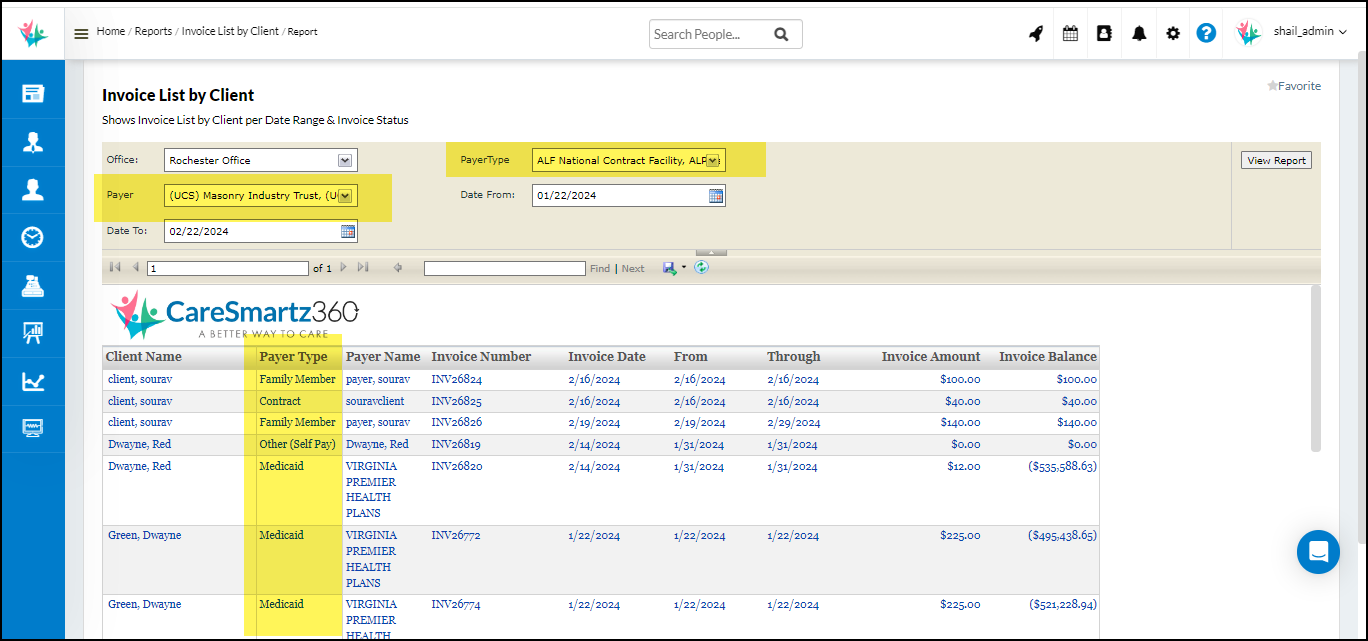Open invoice INV26824 link
This screenshot has width=1368, height=641.
click(456, 380)
